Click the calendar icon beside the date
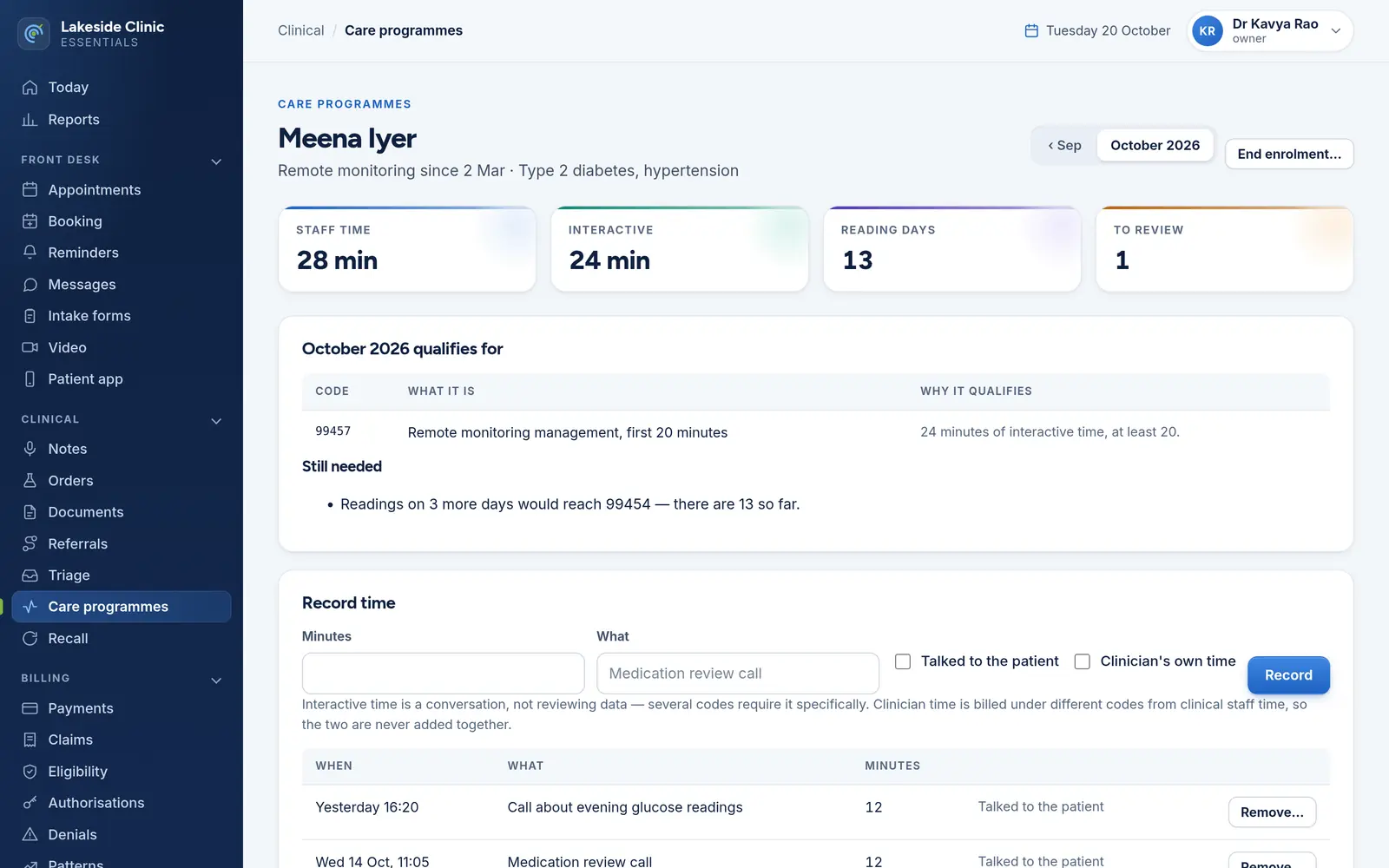 1031,30
